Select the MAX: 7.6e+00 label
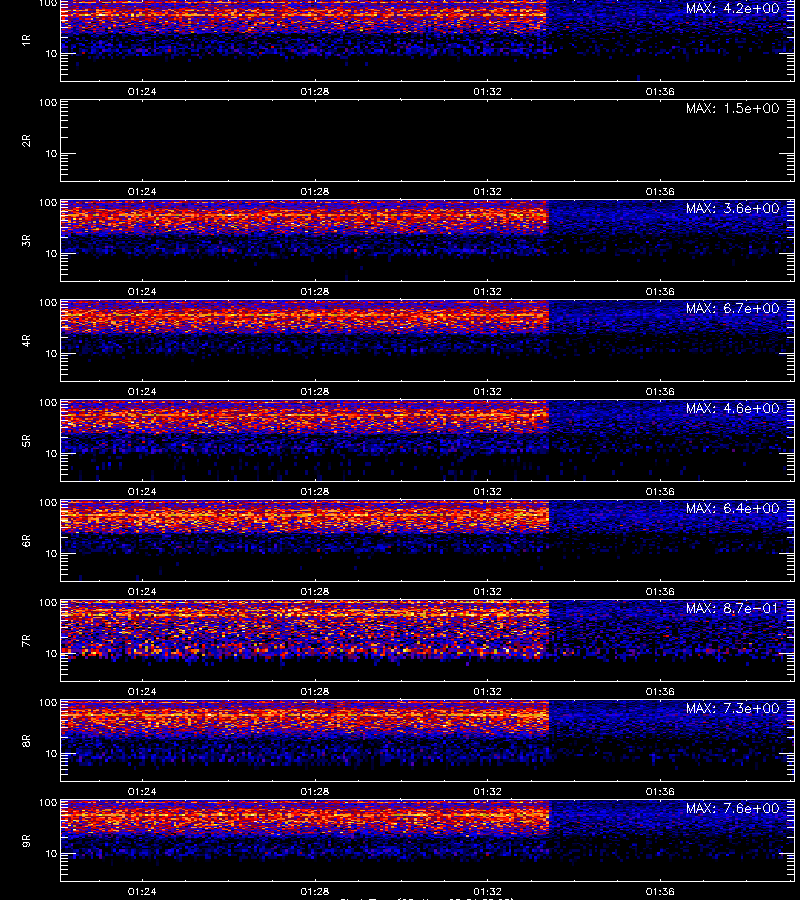 click(732, 808)
